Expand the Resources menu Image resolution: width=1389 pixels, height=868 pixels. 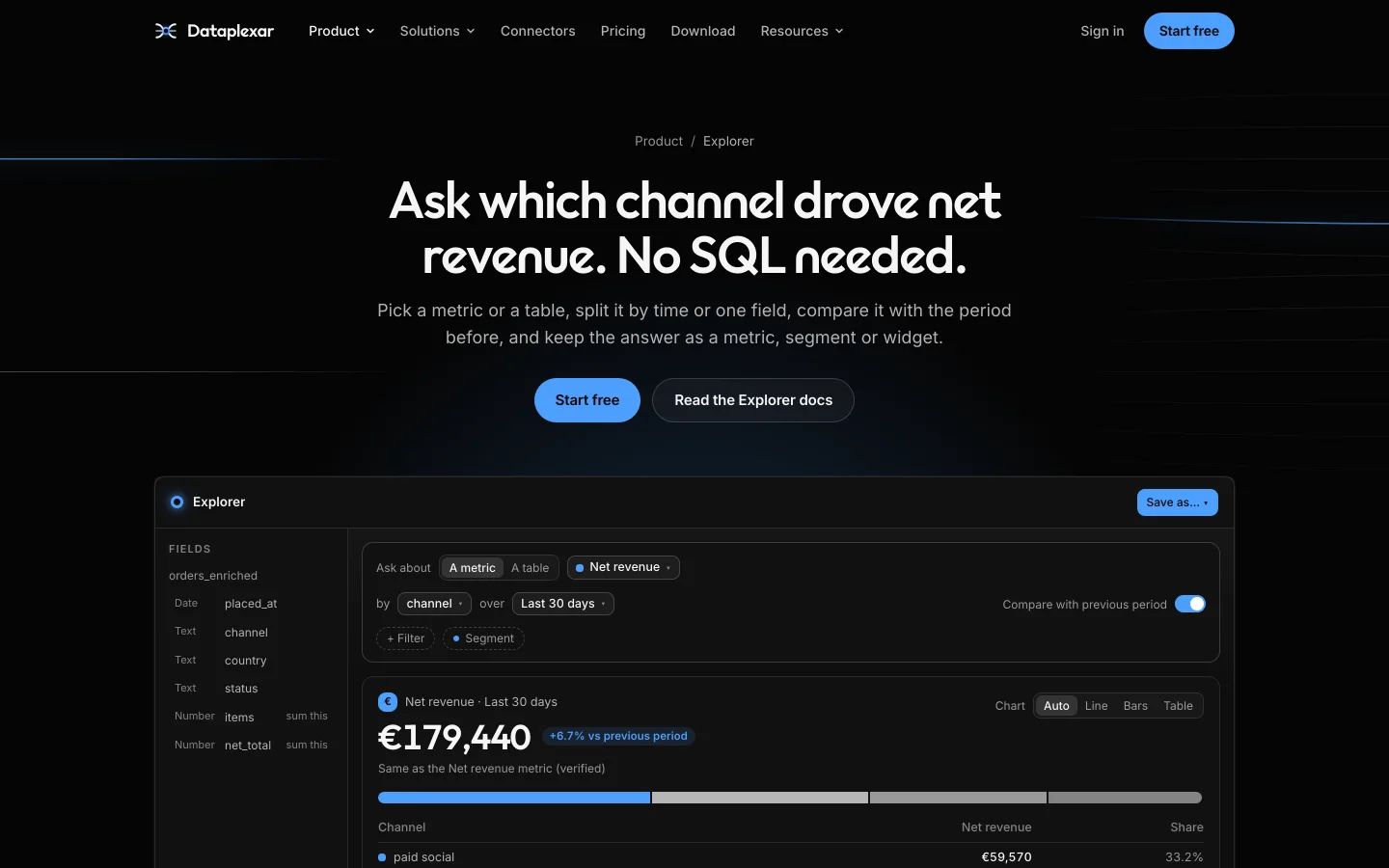coord(802,31)
